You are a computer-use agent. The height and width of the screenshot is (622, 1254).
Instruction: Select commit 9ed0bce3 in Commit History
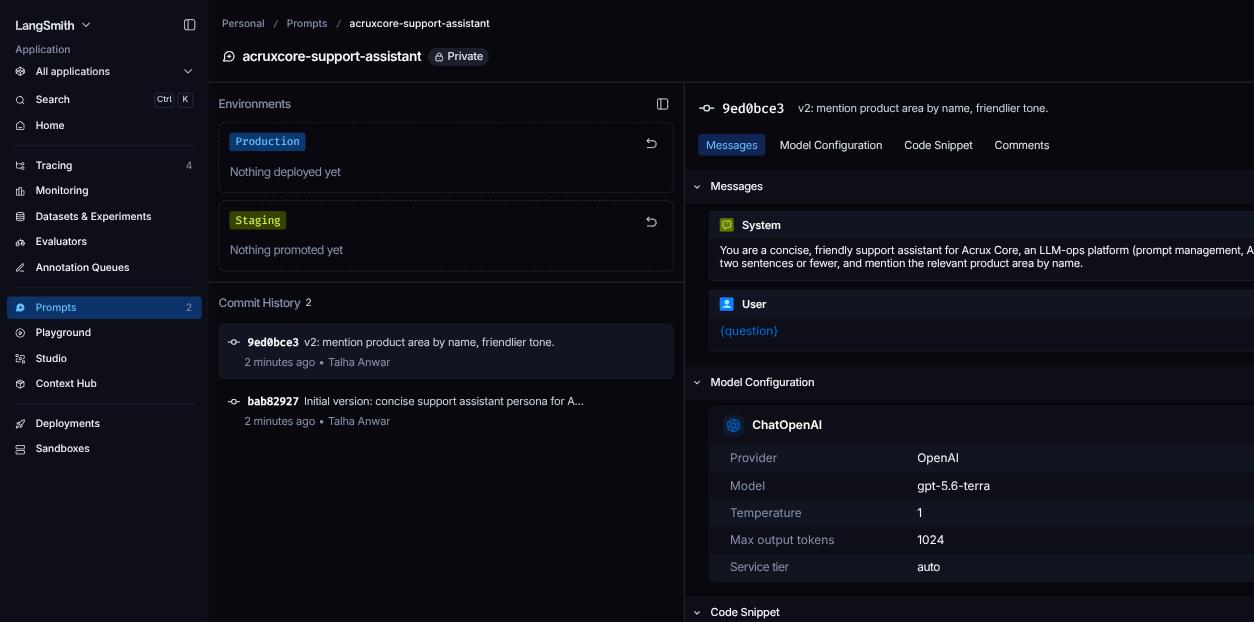446,351
